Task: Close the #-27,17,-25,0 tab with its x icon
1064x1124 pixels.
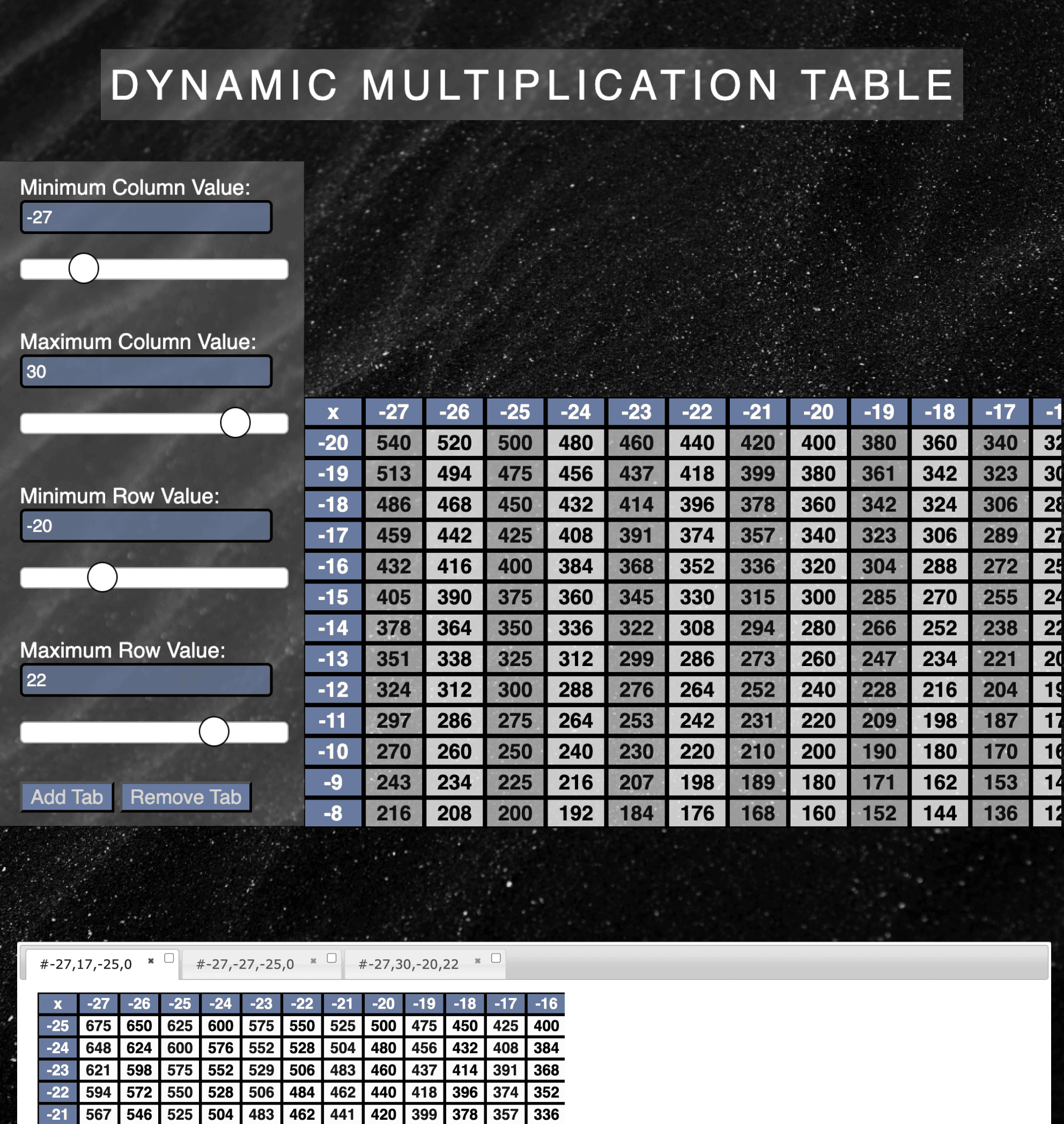Action: [151, 960]
